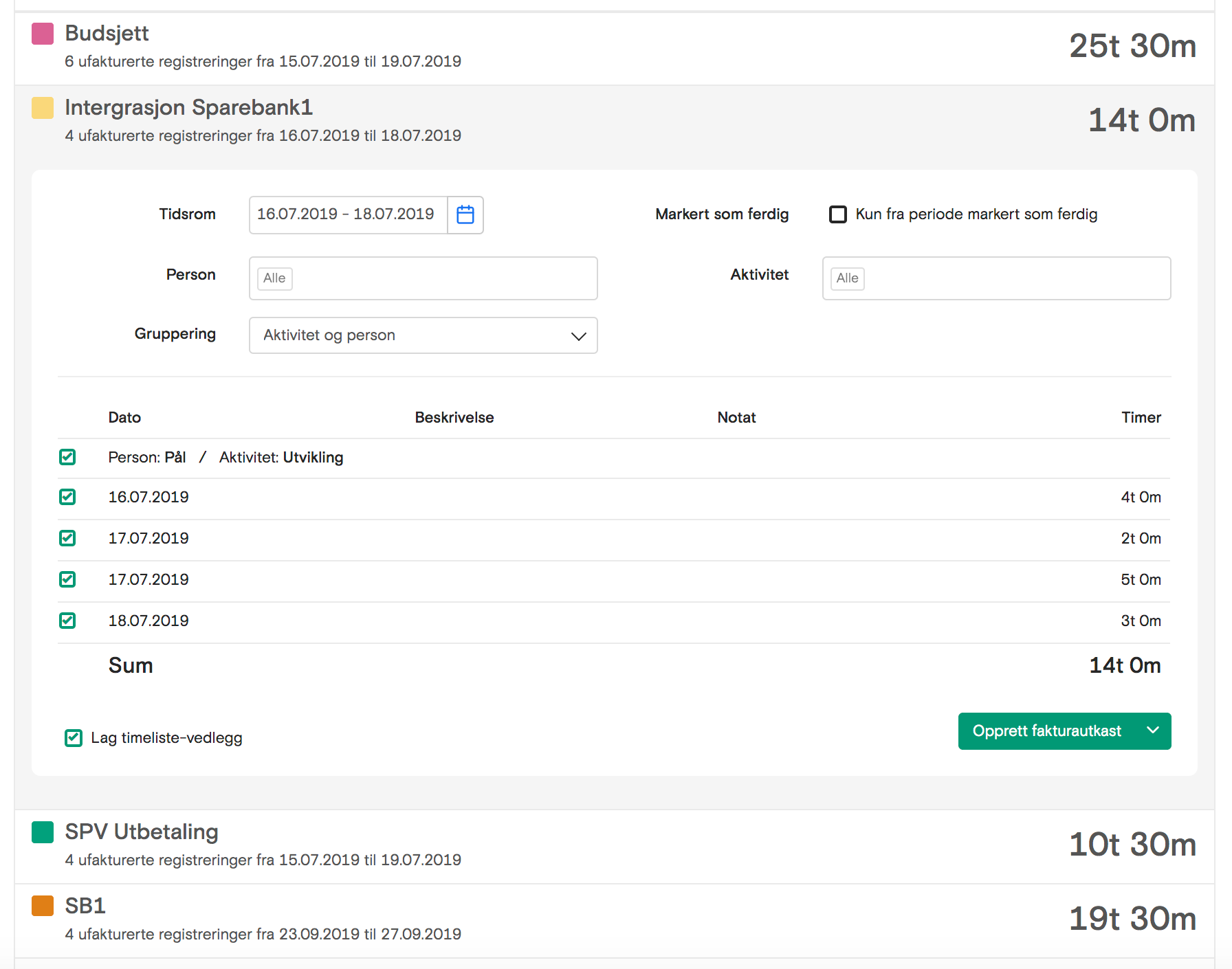Screen dimensions: 1232x969
Task: Toggle the Lag timeliste-vedlegg checkbox
Action: click(x=74, y=738)
